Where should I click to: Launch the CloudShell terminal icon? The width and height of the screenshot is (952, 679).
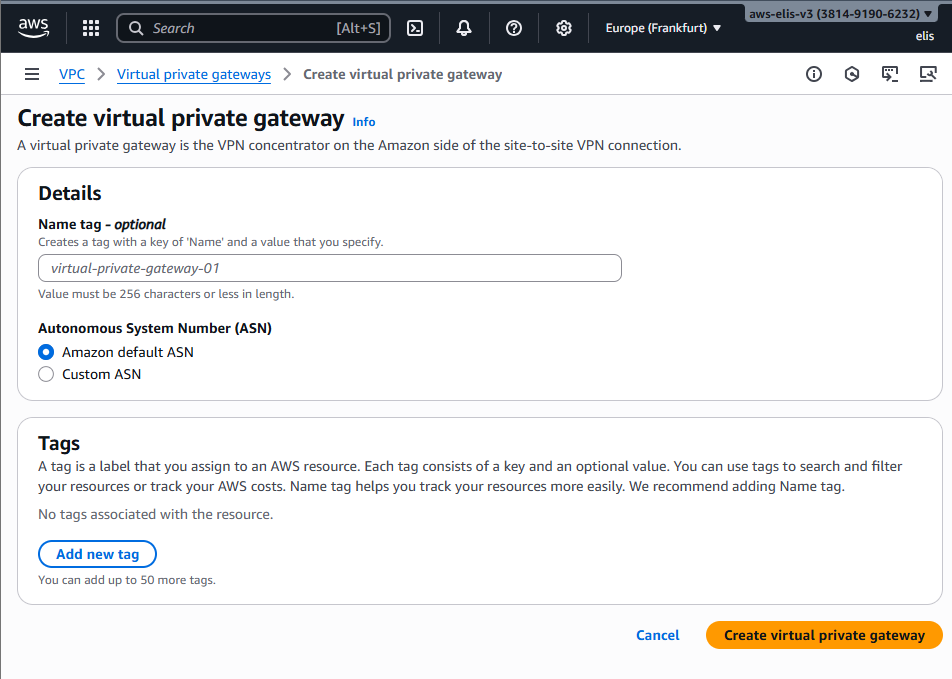pyautogui.click(x=415, y=28)
